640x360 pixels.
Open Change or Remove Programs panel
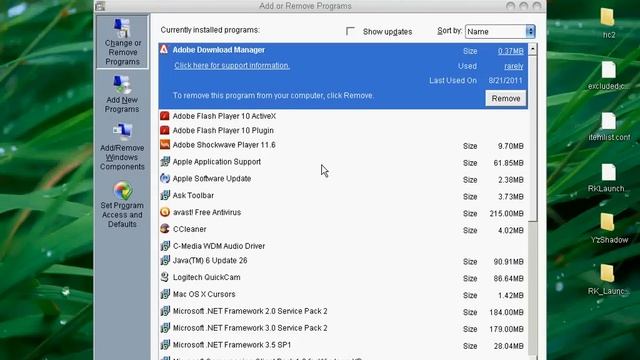tap(122, 42)
